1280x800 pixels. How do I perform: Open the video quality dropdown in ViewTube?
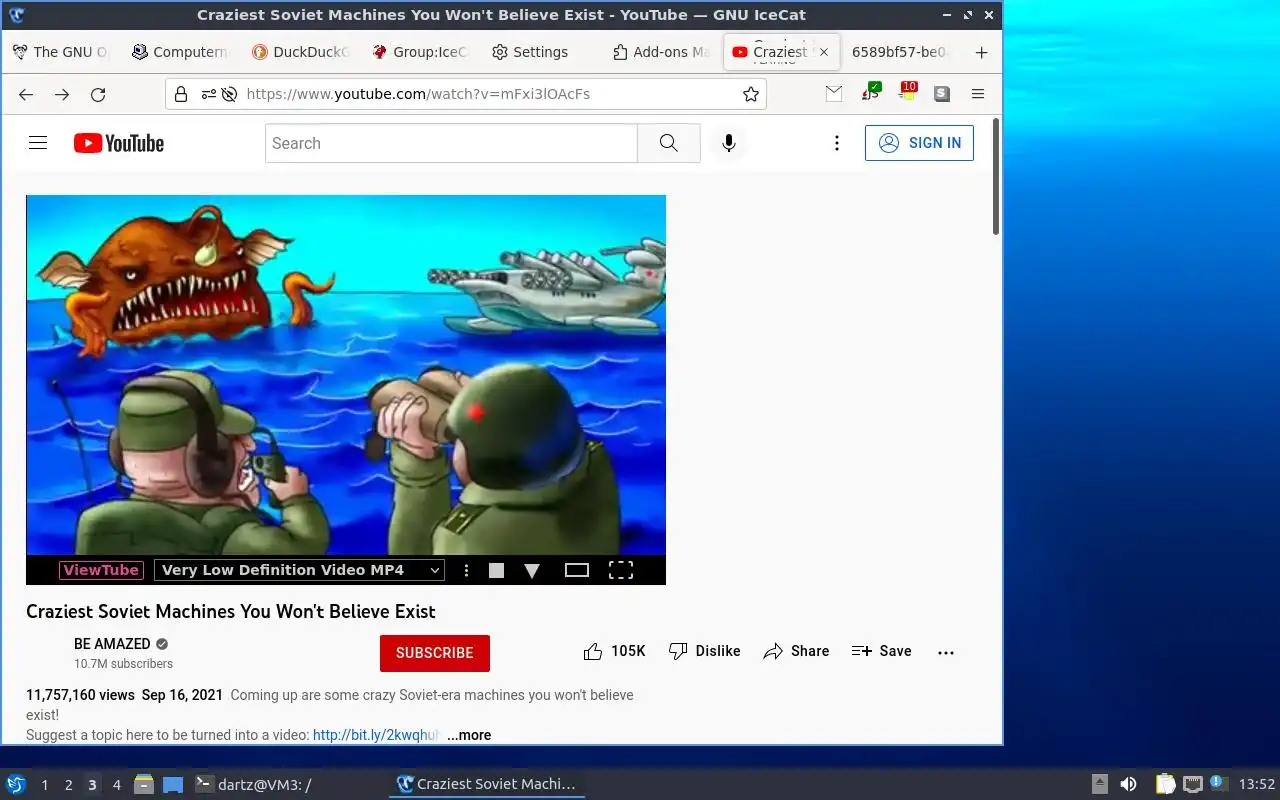[x=299, y=570]
